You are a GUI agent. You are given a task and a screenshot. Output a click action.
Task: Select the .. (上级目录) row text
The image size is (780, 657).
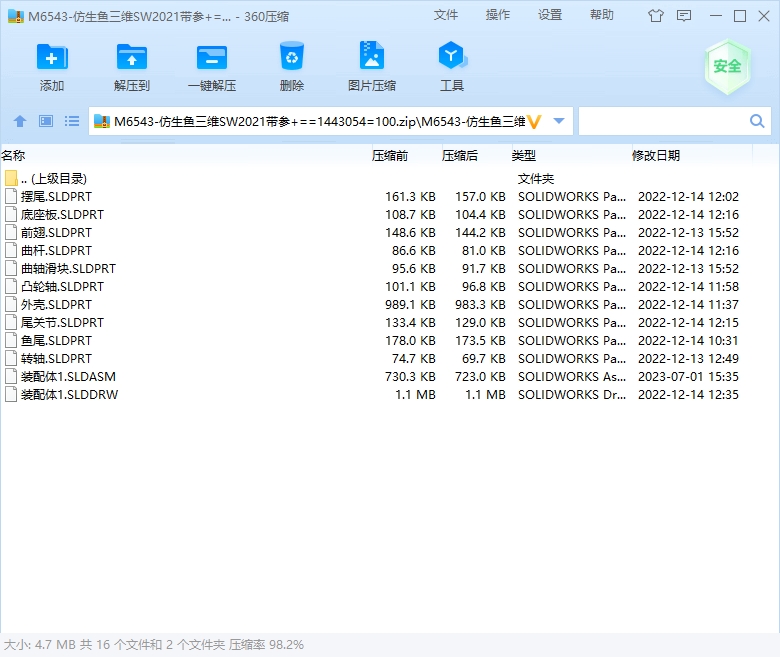coord(54,178)
